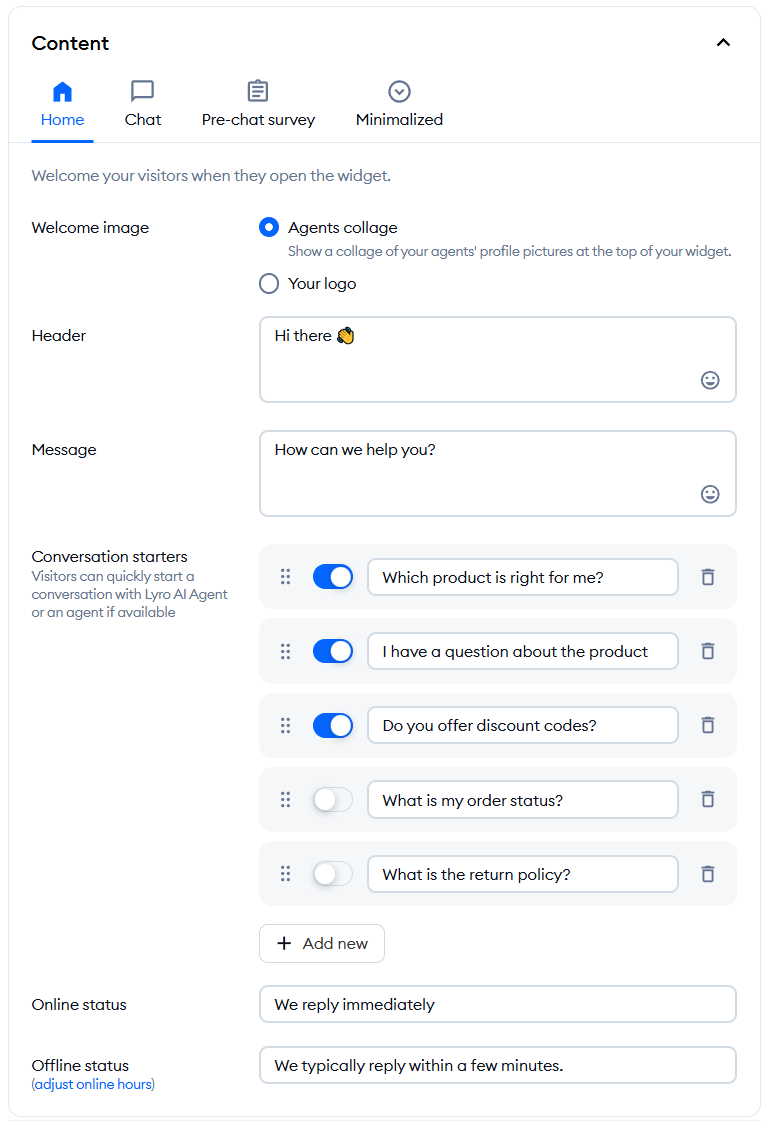The width and height of the screenshot is (768, 1121).
Task: Delete the 'What is the return policy?' starter
Action: pos(707,874)
